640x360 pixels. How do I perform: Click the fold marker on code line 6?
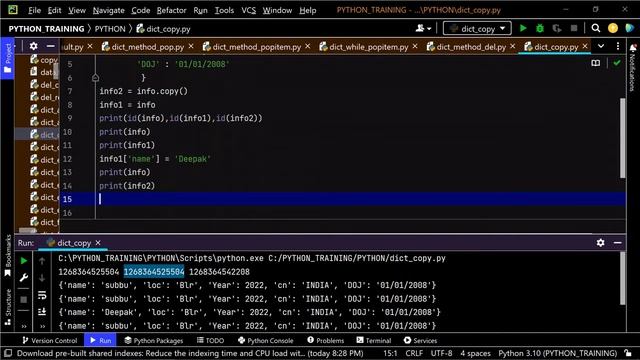click(x=96, y=78)
